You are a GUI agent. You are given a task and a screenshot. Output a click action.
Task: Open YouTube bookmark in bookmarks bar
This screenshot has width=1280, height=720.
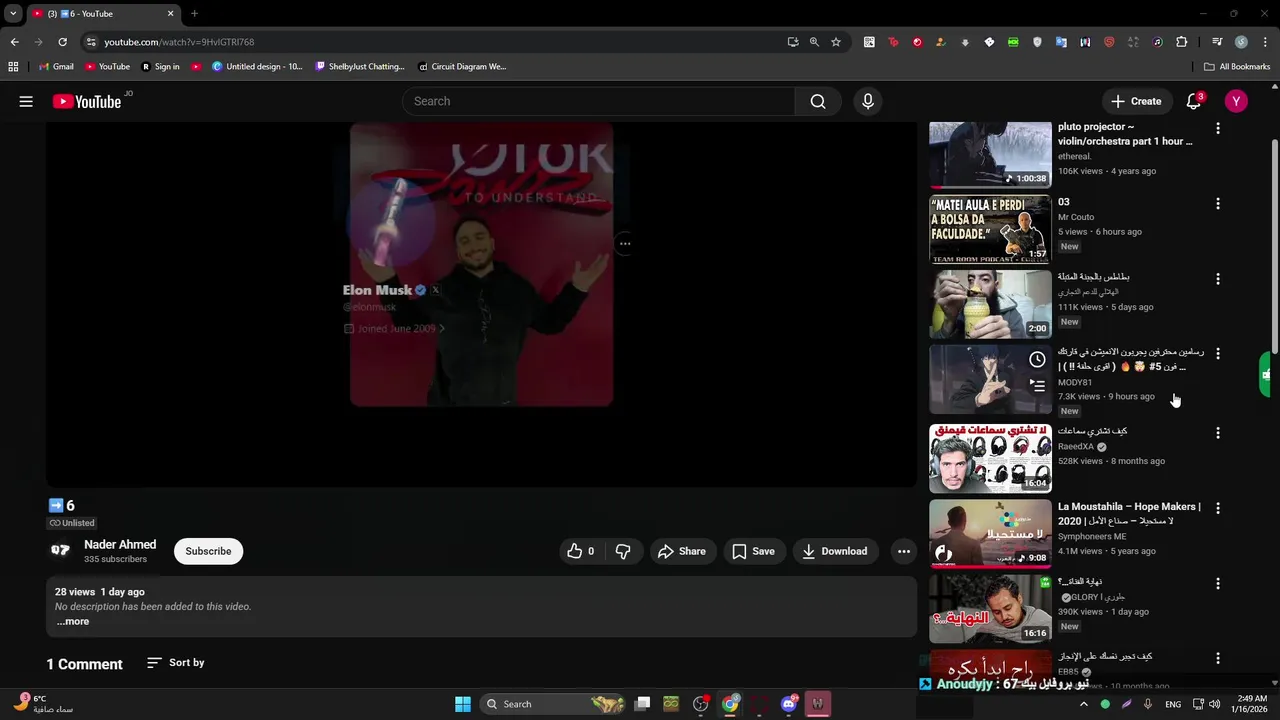[x=107, y=67]
